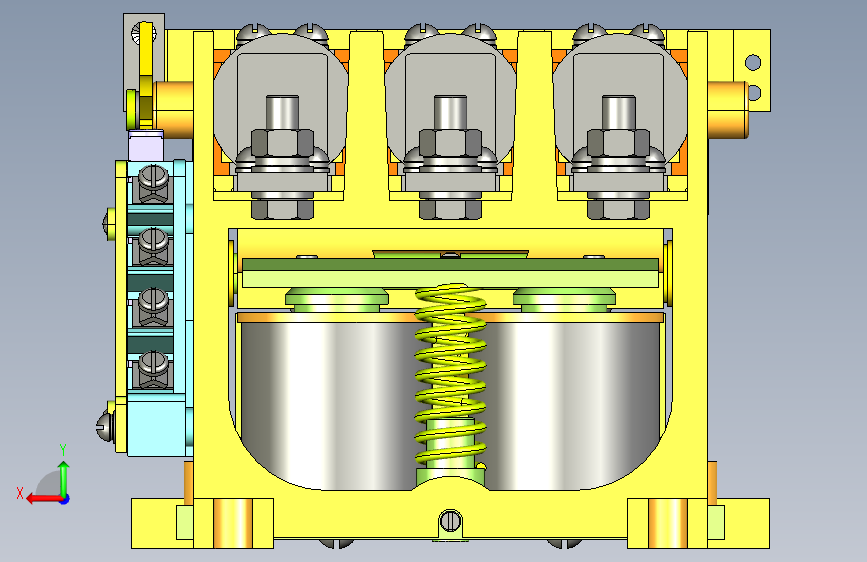867x562 pixels.
Task: Pick the right silver coil cylinder
Action: tap(573, 405)
